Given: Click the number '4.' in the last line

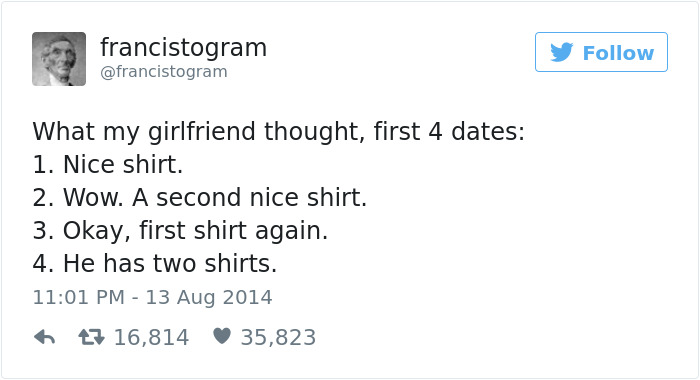Looking at the screenshot, I should pos(43,263).
